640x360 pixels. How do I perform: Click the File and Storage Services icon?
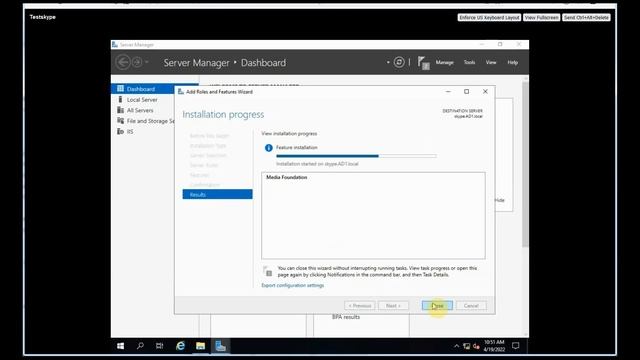point(120,120)
